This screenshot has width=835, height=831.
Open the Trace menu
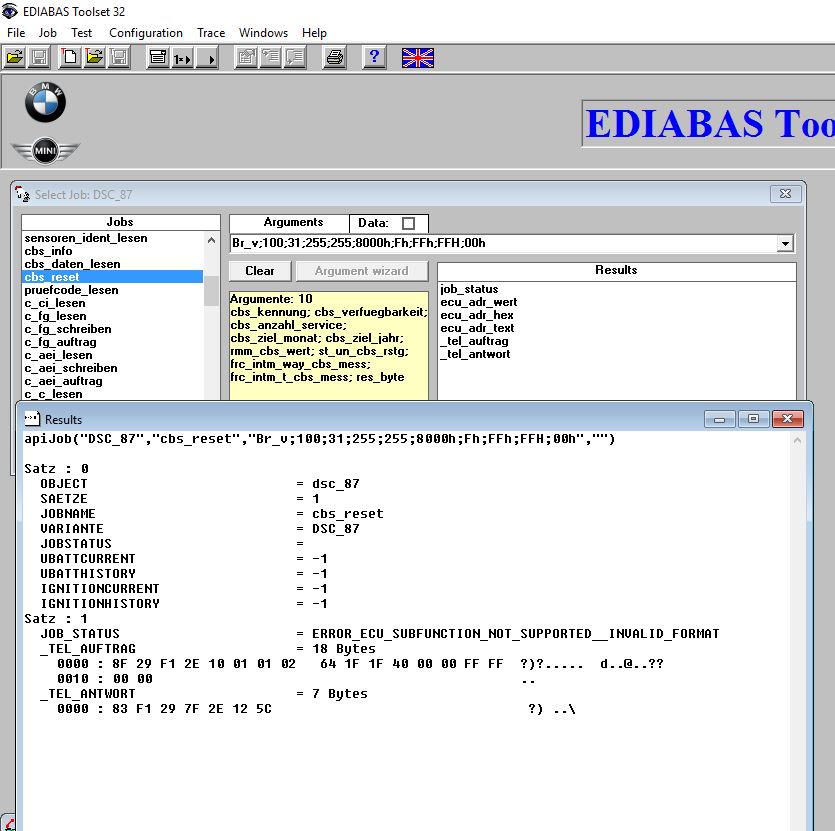[211, 33]
